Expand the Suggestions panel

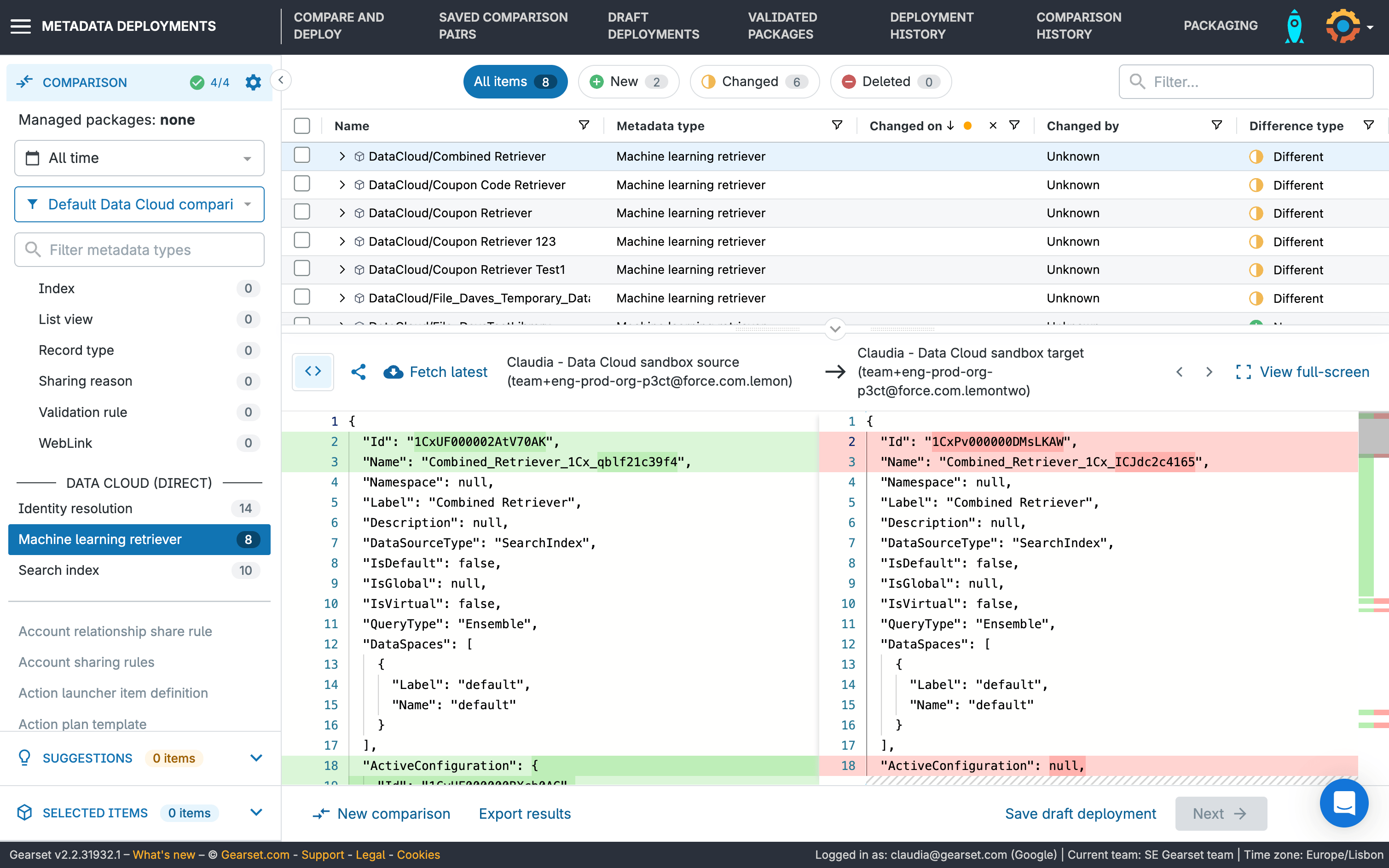coord(256,758)
